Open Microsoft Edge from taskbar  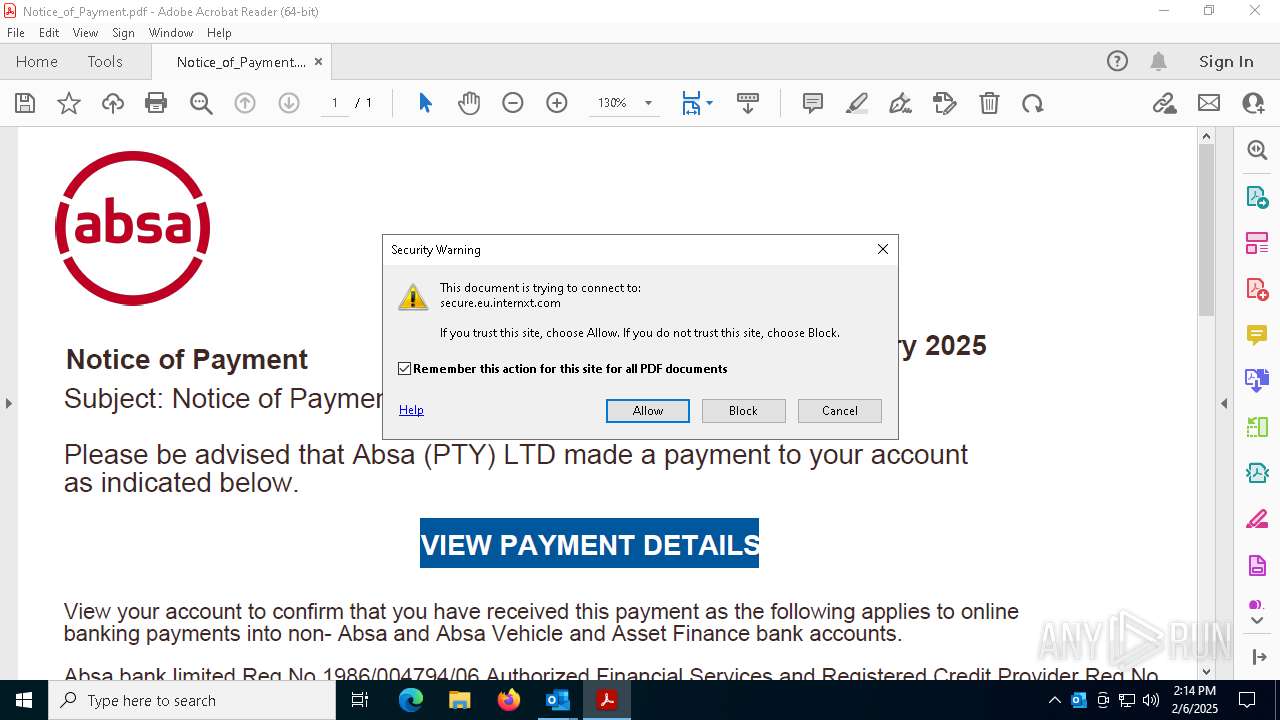411,700
